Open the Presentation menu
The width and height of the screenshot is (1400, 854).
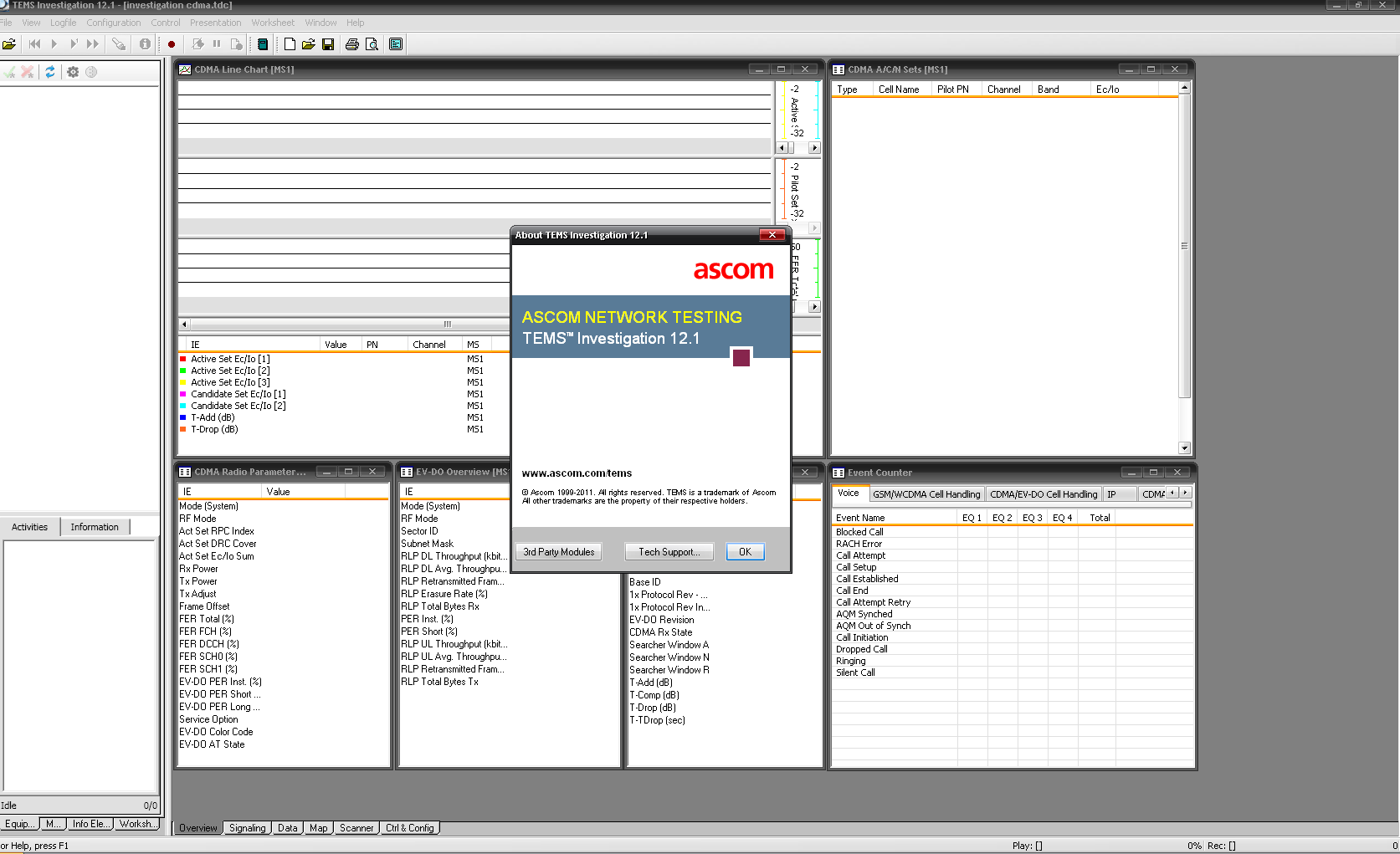215,23
